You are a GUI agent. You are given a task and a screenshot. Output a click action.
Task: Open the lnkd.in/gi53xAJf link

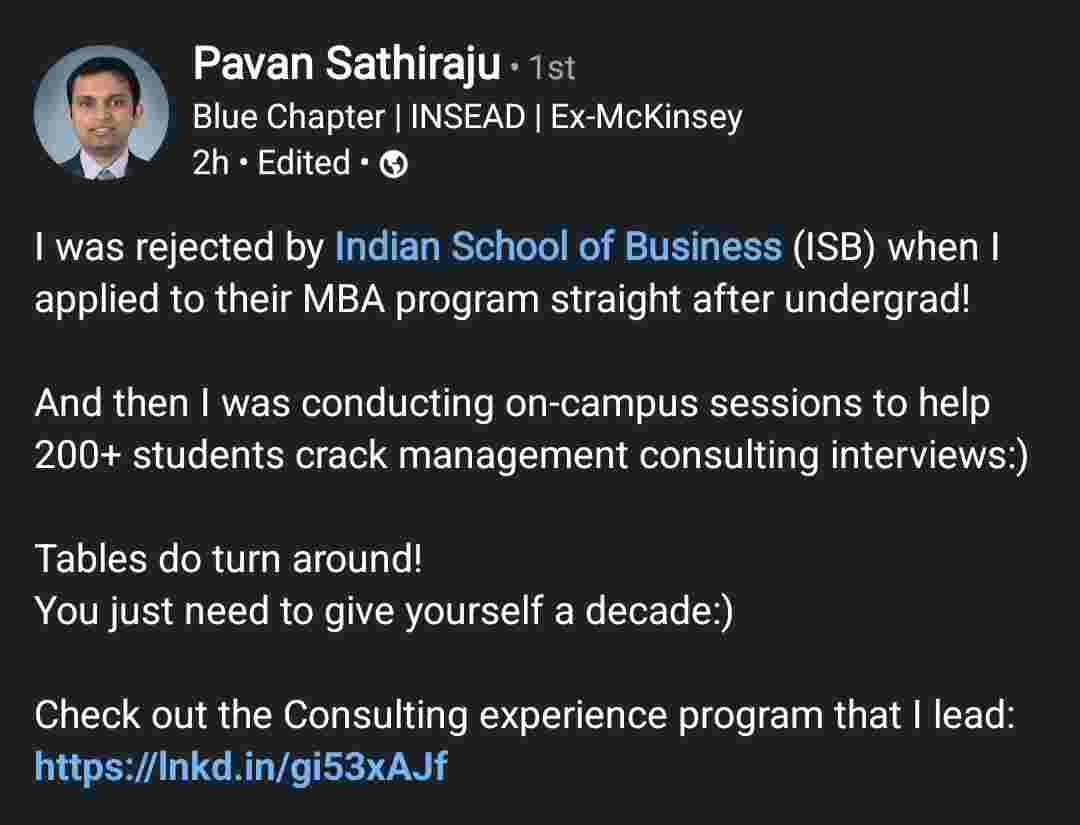pyautogui.click(x=240, y=767)
